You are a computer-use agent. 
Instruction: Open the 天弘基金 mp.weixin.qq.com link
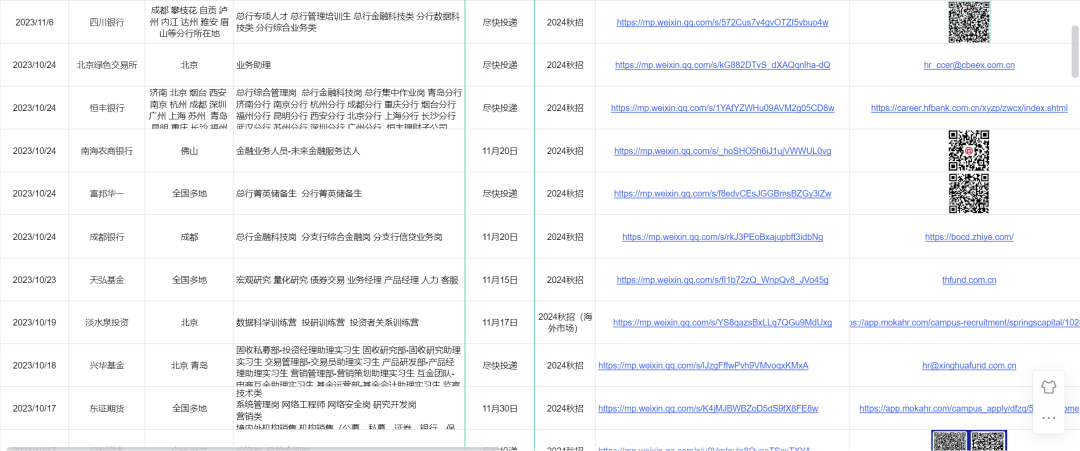(723, 280)
